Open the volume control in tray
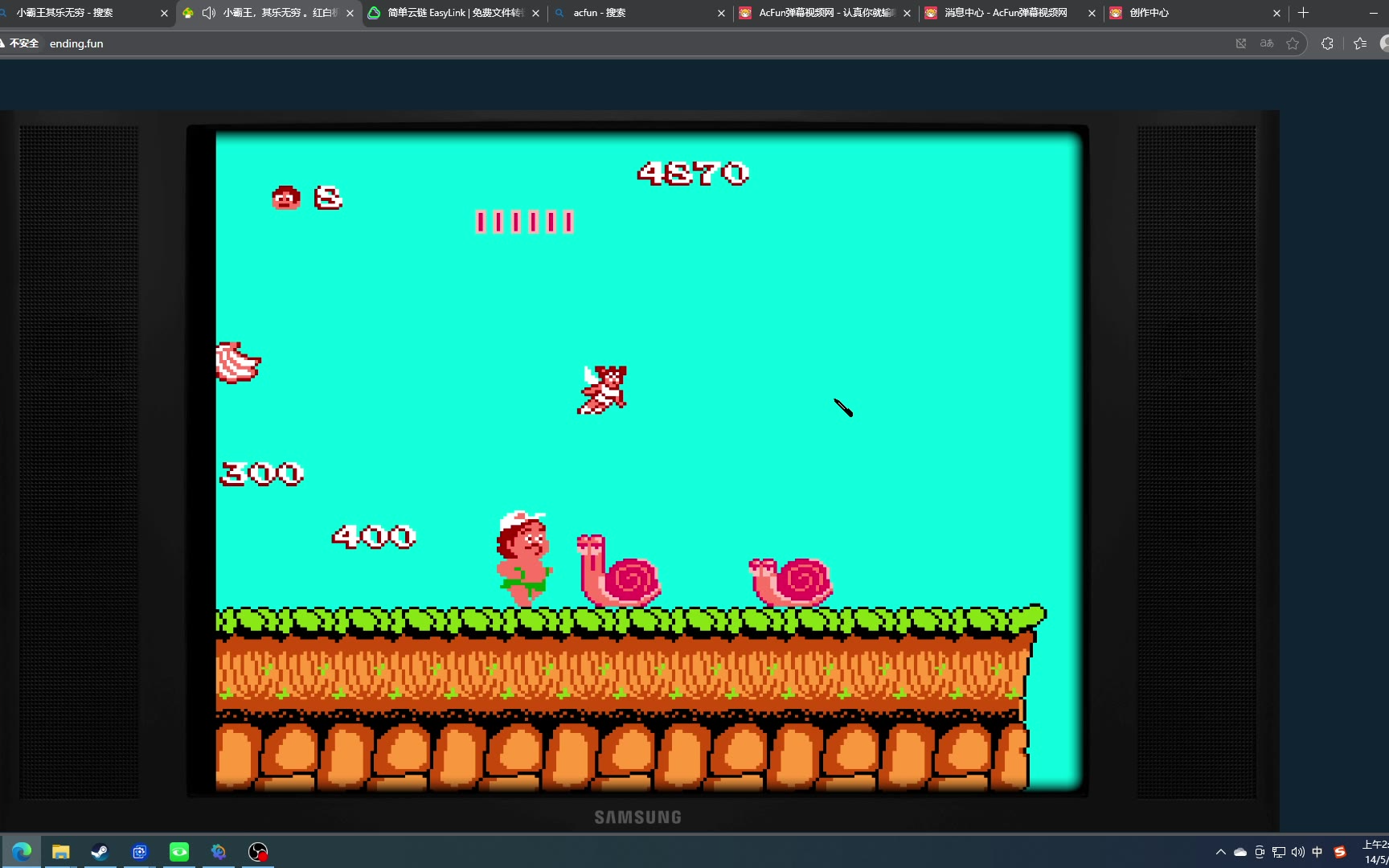Image resolution: width=1389 pixels, height=868 pixels. click(1297, 852)
